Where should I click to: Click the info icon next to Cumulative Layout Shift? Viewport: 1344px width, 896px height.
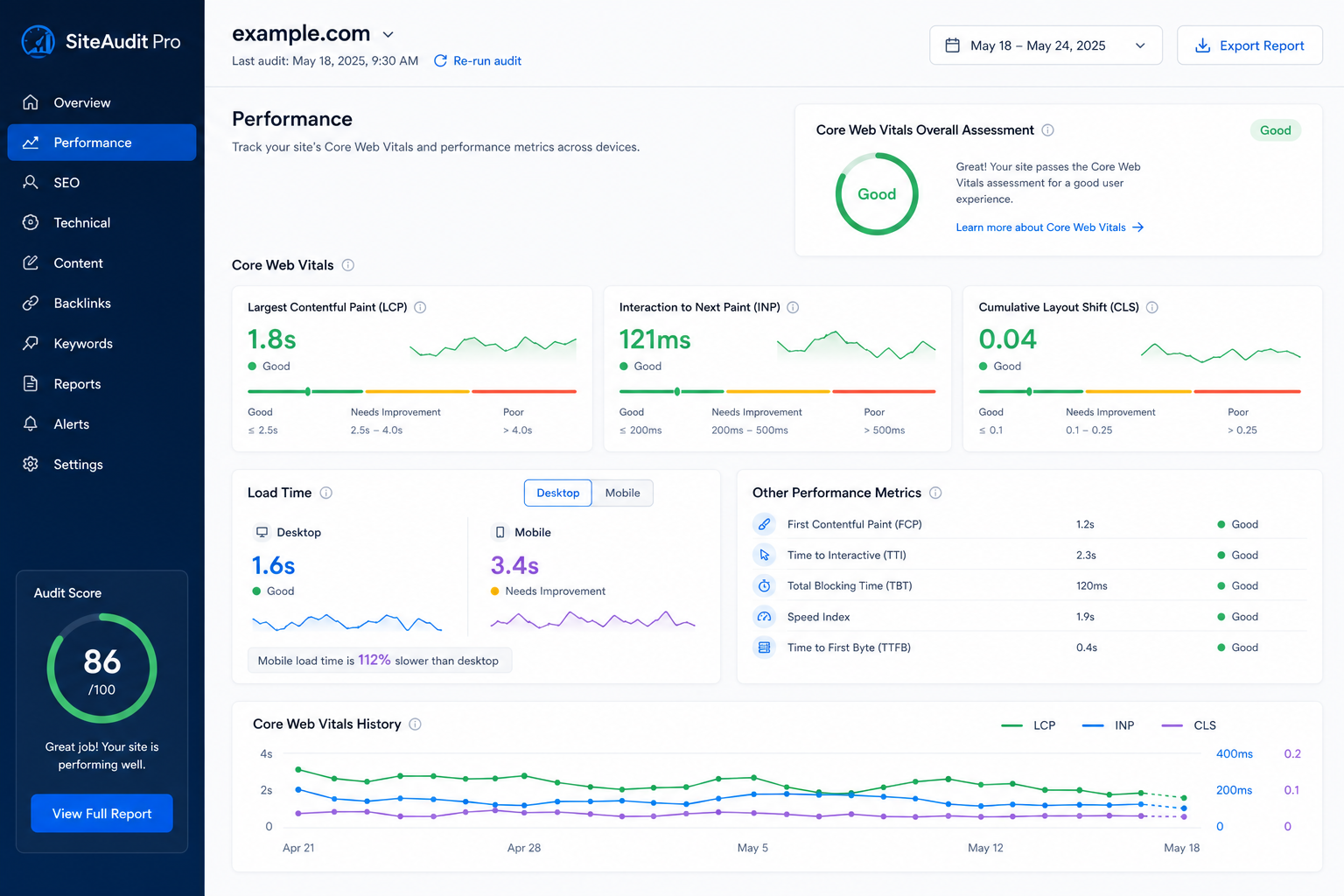(x=1152, y=307)
